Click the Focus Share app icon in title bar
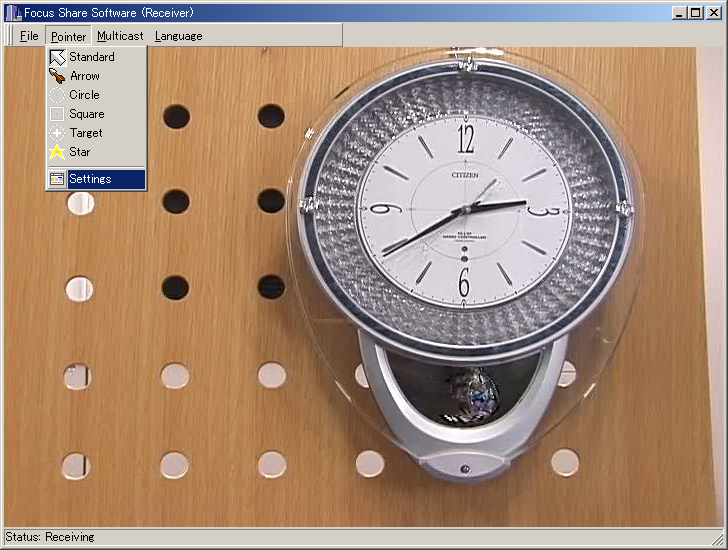 [12, 12]
